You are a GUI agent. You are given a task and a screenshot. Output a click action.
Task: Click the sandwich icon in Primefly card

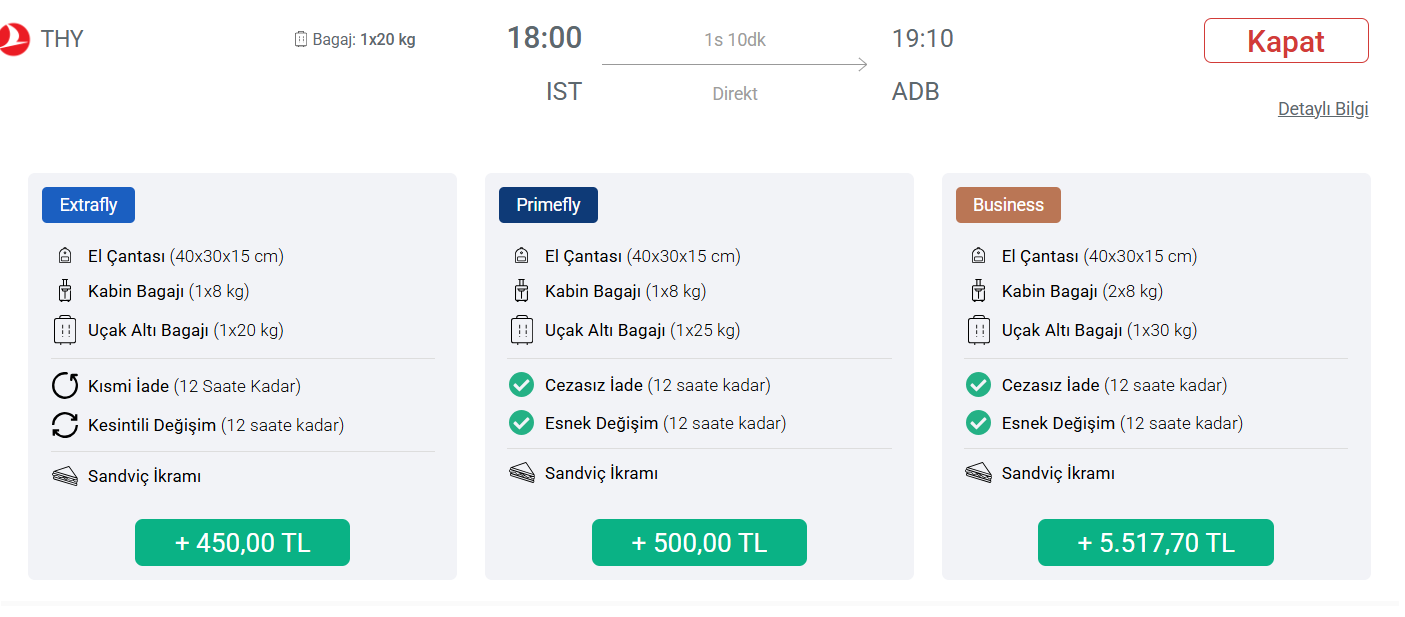tap(522, 473)
